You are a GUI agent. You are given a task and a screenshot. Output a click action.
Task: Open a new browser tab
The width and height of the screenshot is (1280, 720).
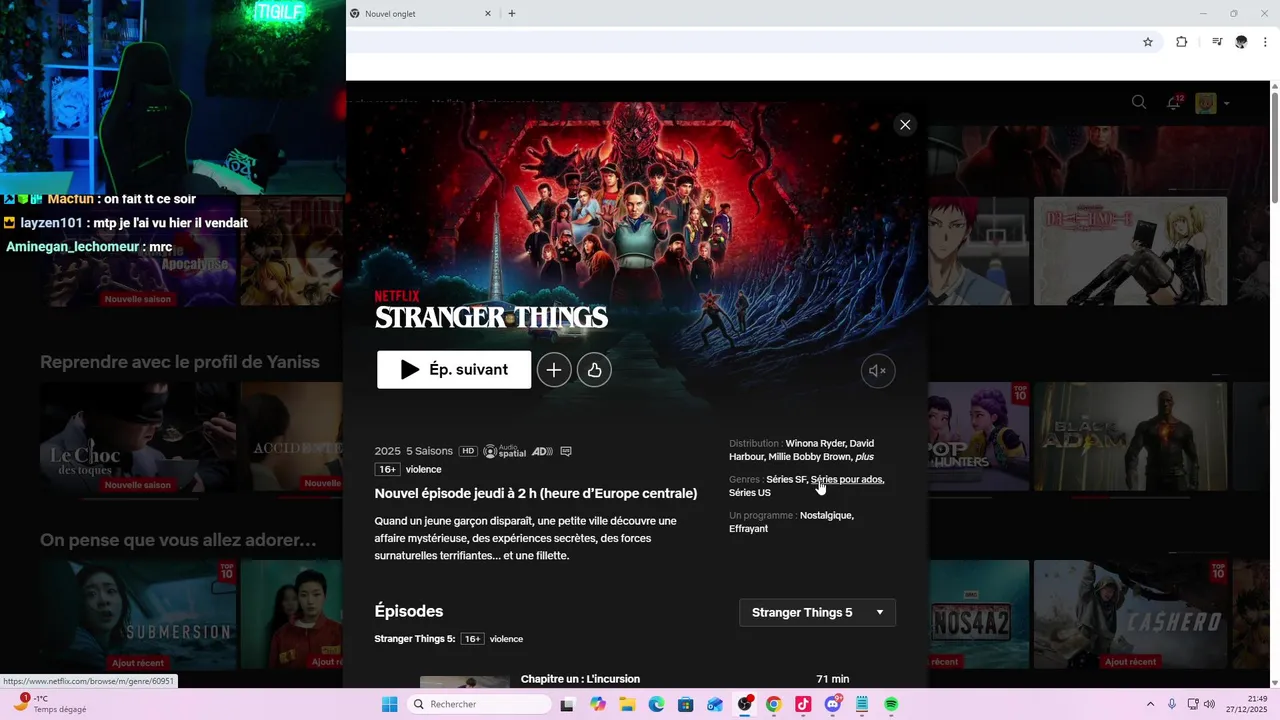512,14
